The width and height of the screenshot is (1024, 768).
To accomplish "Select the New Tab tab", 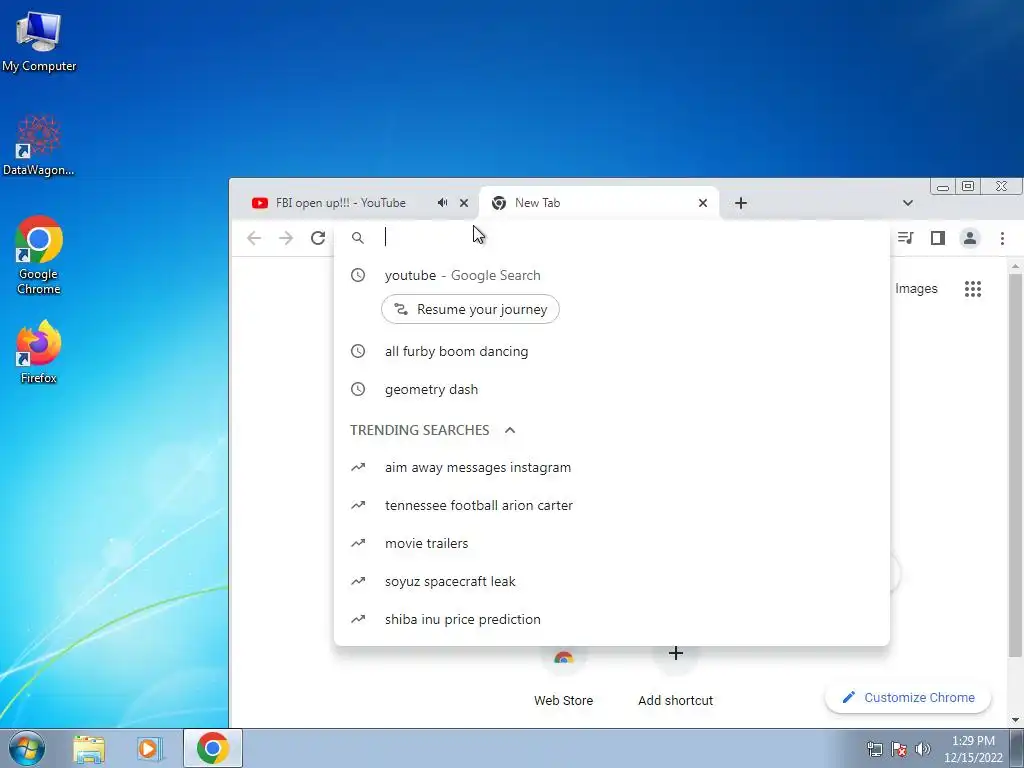I will tap(599, 203).
